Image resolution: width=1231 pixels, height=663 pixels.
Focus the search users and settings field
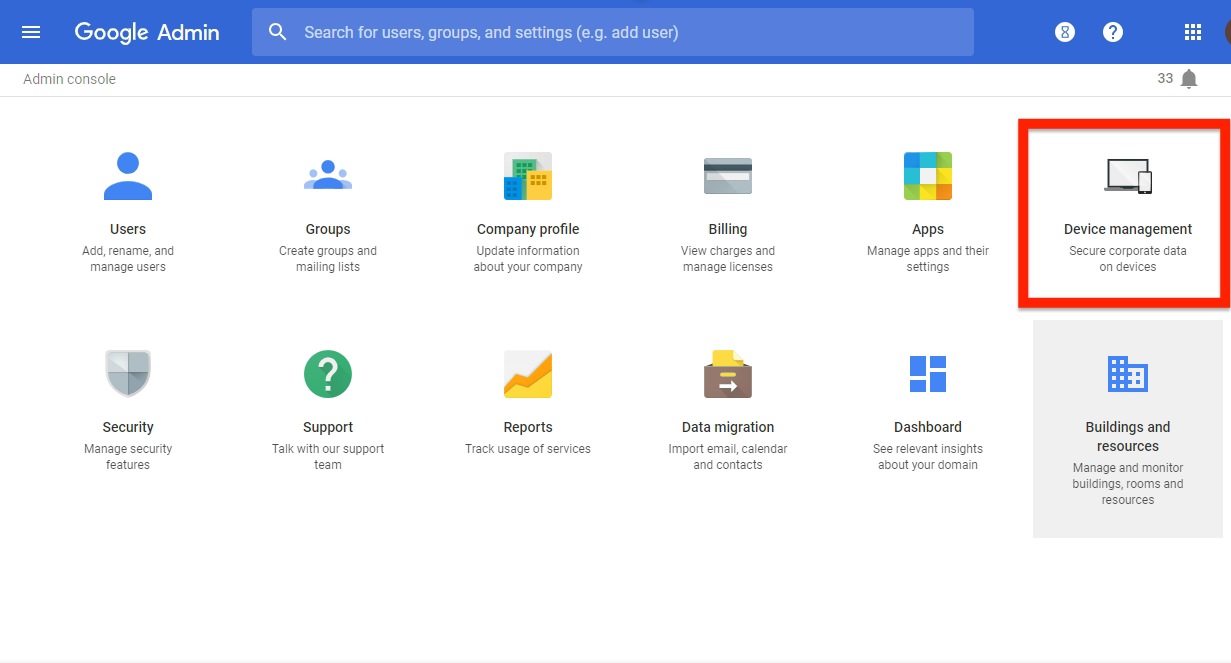click(613, 32)
